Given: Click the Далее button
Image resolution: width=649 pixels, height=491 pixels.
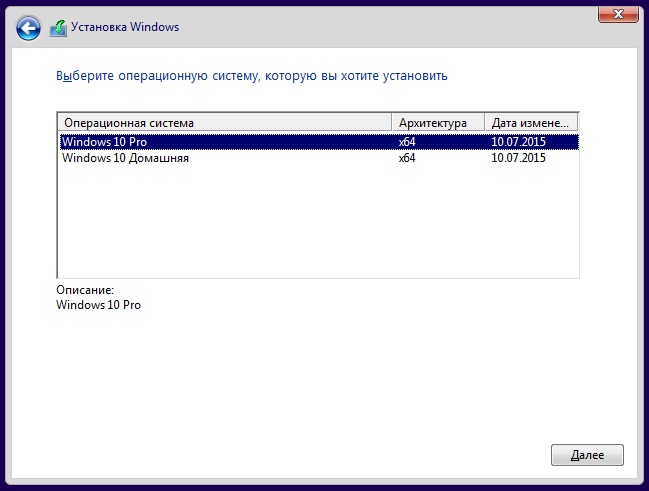Looking at the screenshot, I should 587,455.
